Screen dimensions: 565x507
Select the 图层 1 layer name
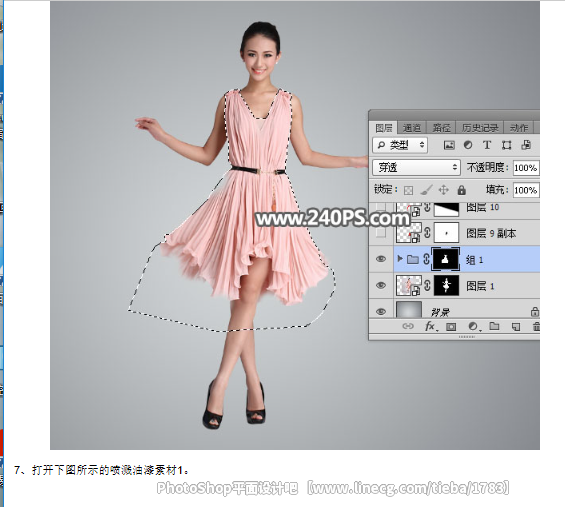click(x=480, y=286)
